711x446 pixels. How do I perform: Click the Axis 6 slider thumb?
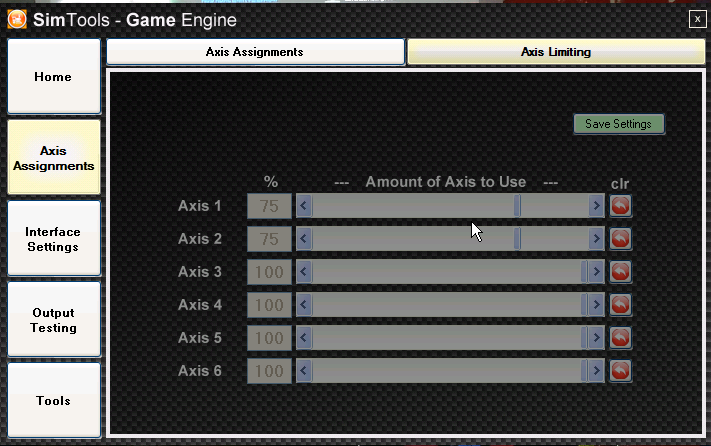pos(584,371)
